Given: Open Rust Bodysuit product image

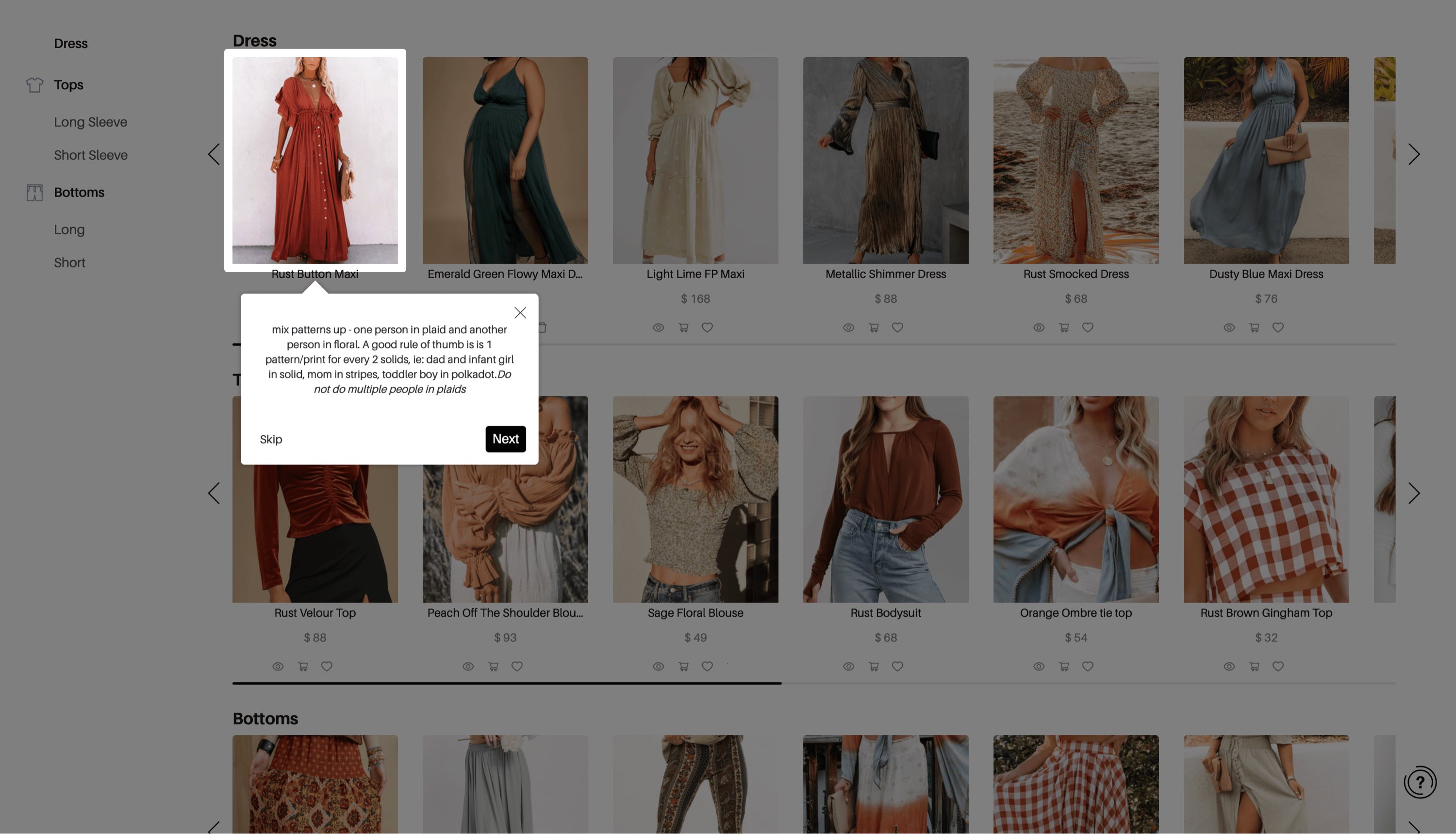Looking at the screenshot, I should pyautogui.click(x=885, y=500).
